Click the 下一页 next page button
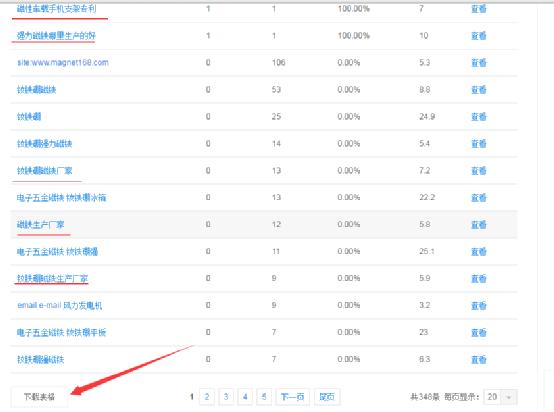Image resolution: width=554 pixels, height=412 pixels. point(292,397)
